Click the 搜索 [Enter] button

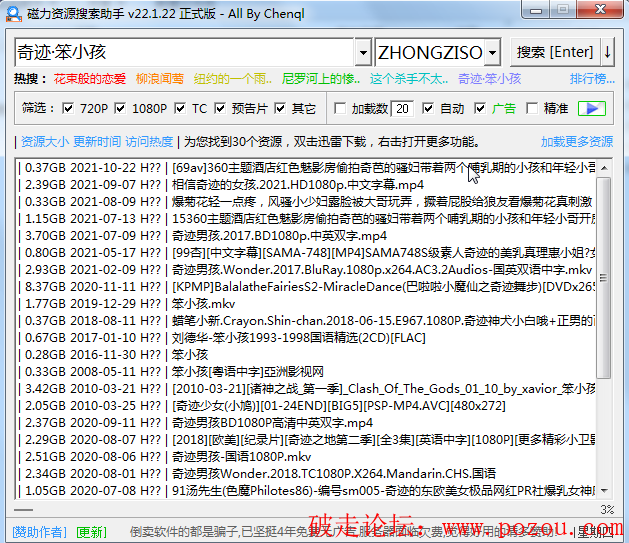click(x=555, y=52)
